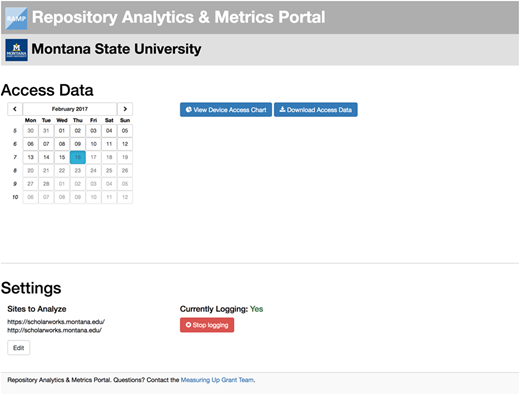Screen dimensions: 520x395
Task: Click the RAMP logo icon
Action: click(16, 18)
